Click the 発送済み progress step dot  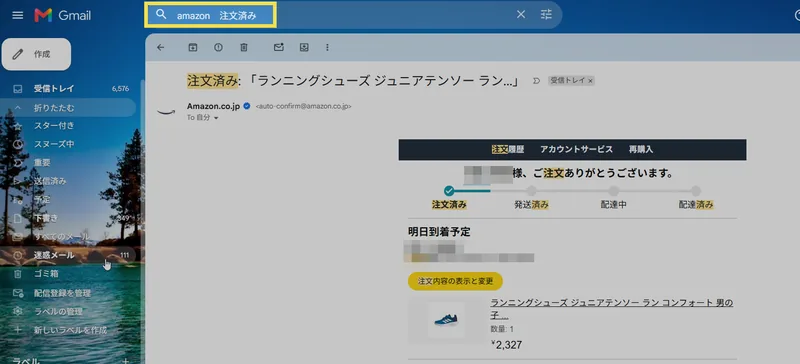pyautogui.click(x=531, y=190)
